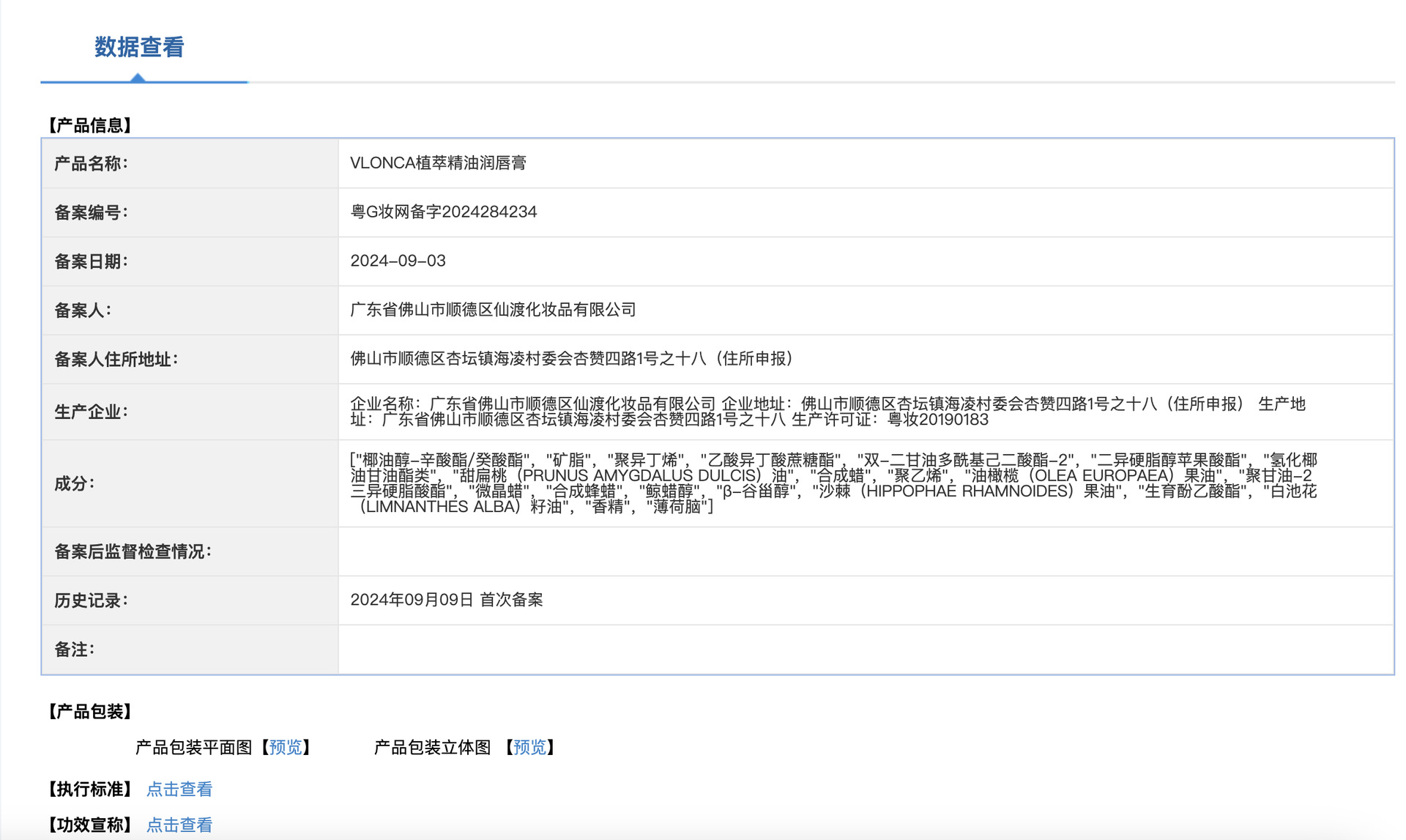Image resolution: width=1406 pixels, height=840 pixels.
Task: Click the empty 备注 field cell
Action: [x=864, y=650]
